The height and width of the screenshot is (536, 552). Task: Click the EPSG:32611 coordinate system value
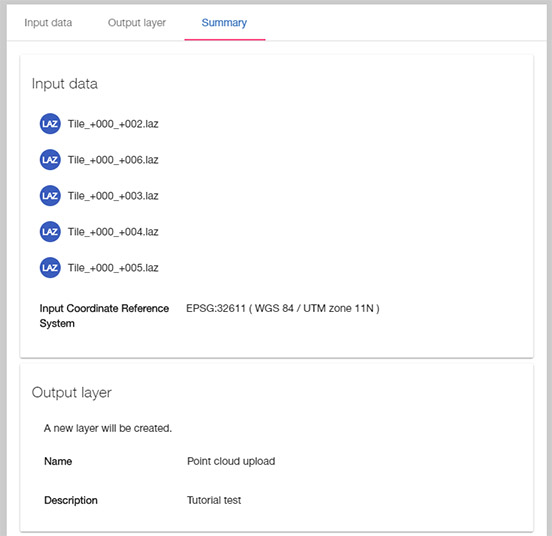tap(283, 308)
